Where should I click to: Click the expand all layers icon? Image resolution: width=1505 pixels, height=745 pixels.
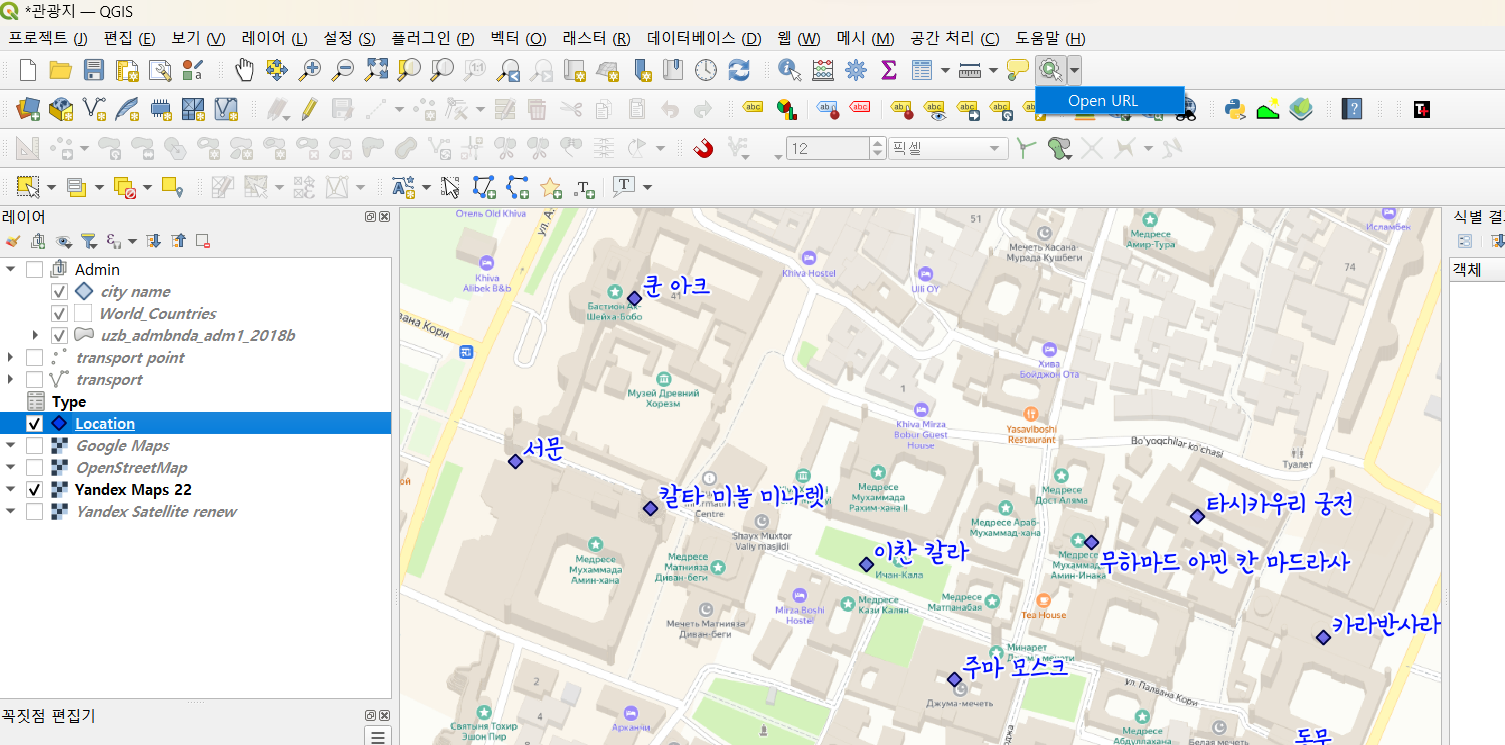tap(154, 241)
